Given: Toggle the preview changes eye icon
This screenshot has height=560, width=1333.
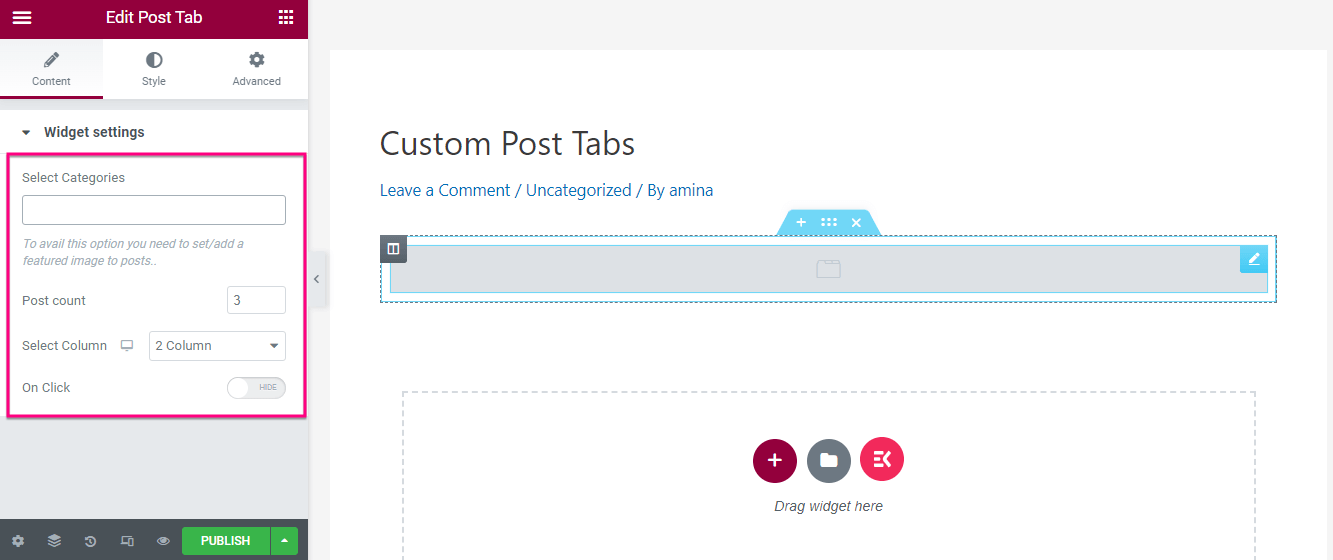Looking at the screenshot, I should click(x=163, y=541).
